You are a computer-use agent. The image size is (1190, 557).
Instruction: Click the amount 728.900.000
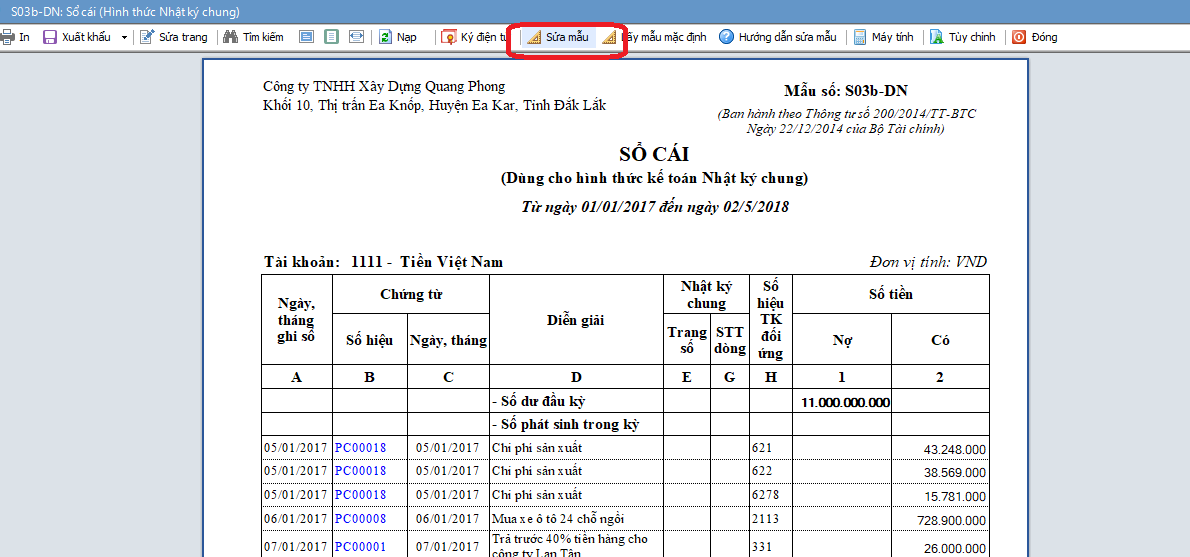click(x=951, y=521)
